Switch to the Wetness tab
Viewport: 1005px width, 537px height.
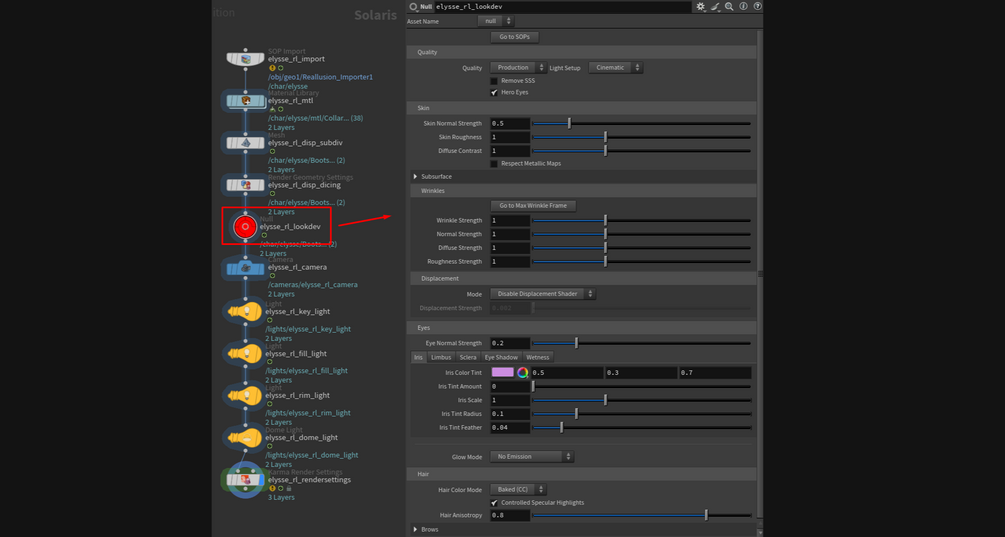[538, 357]
